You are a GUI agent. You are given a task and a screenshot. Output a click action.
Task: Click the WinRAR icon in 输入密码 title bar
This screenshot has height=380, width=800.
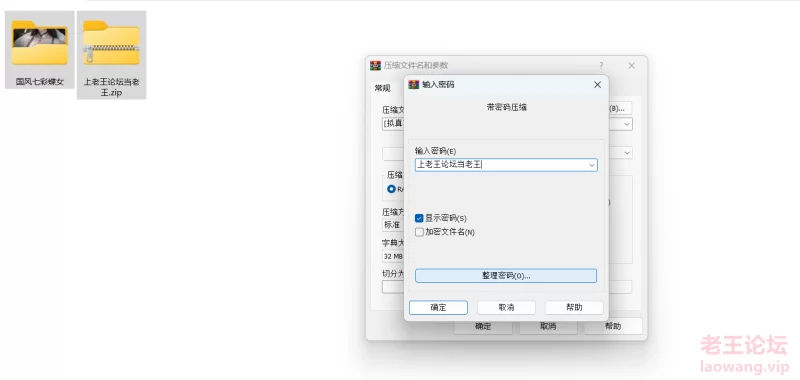click(414, 85)
